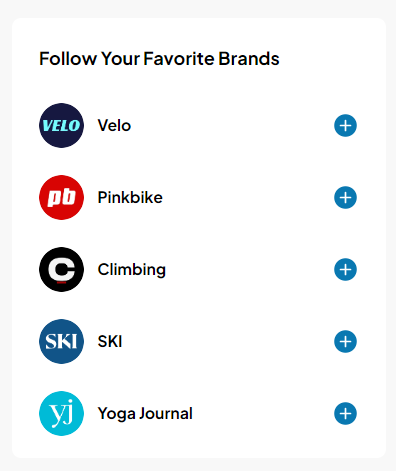Screen dimensions: 396x471
Task: Follow SKI via the plus button
Action: (x=345, y=342)
